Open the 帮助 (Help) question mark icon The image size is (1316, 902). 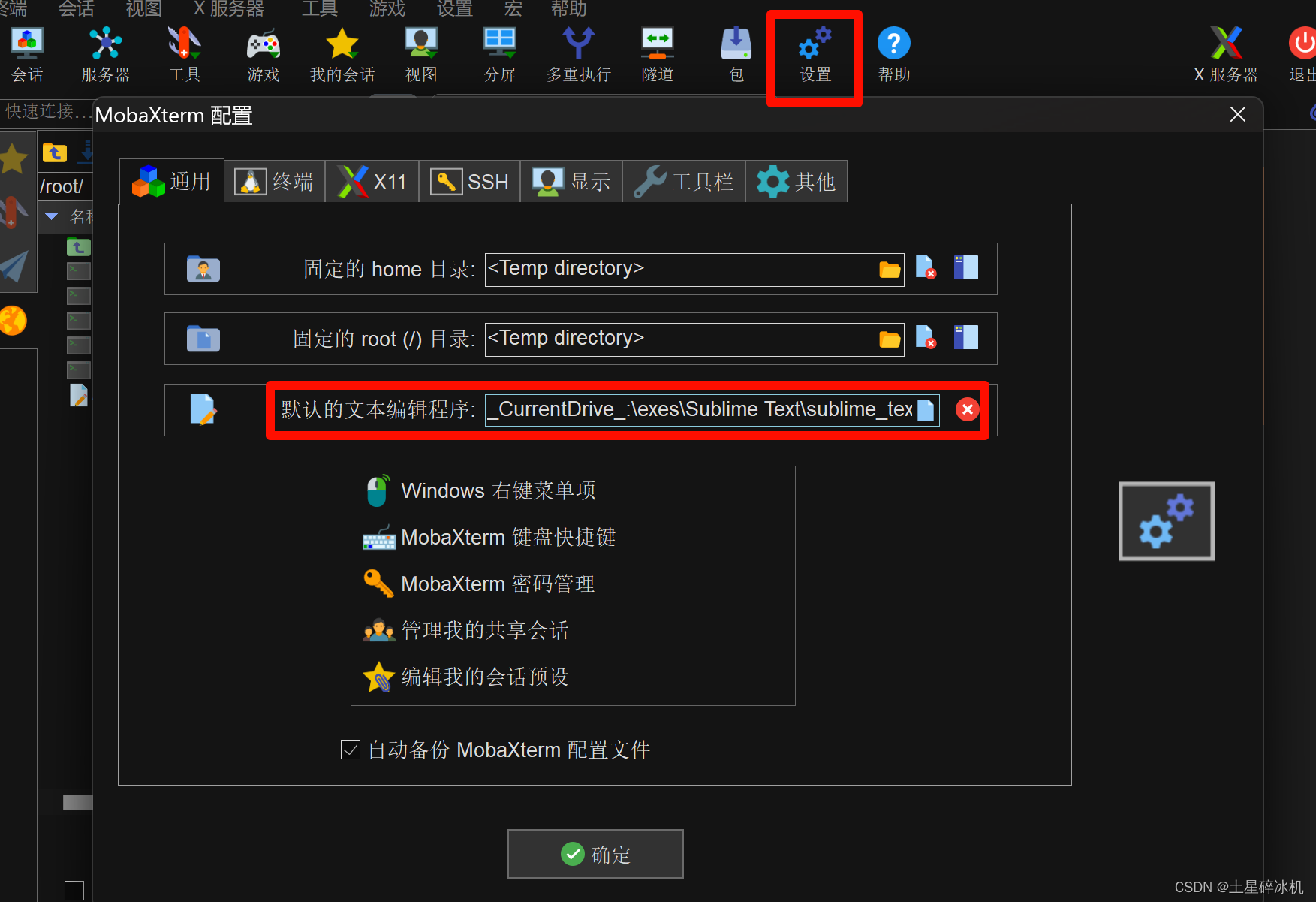894,54
